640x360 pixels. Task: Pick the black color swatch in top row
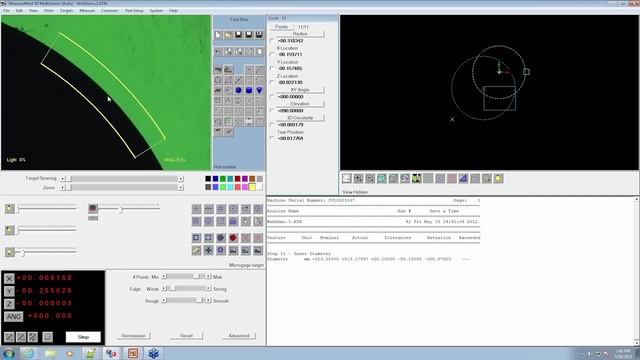pyautogui.click(x=208, y=179)
